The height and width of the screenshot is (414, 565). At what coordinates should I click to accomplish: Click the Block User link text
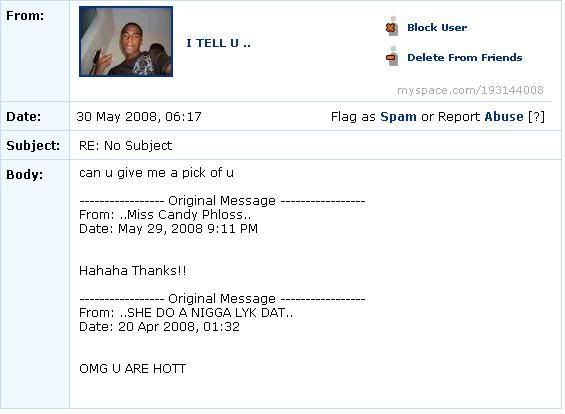437,27
